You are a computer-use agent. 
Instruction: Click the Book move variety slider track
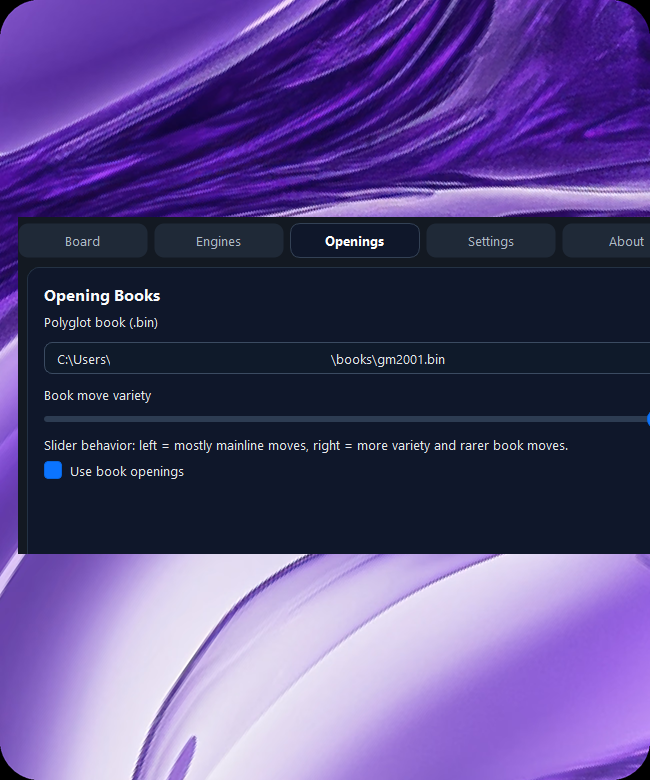(x=347, y=419)
